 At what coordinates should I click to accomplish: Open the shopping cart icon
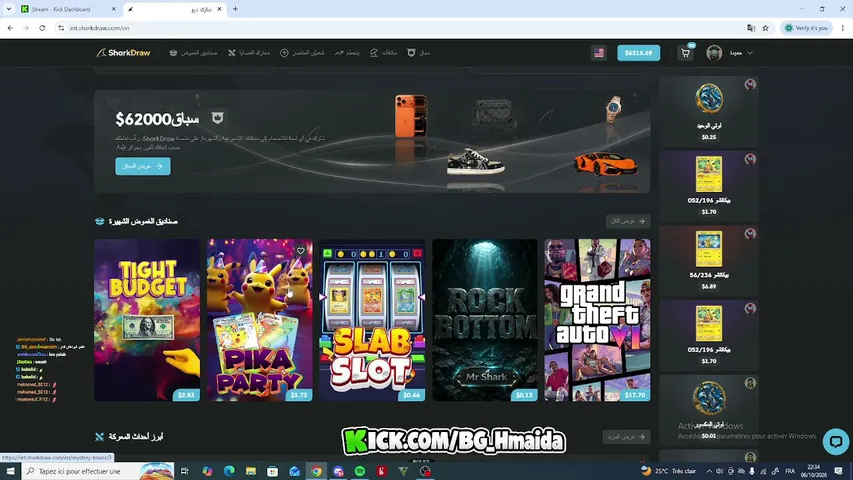point(685,53)
